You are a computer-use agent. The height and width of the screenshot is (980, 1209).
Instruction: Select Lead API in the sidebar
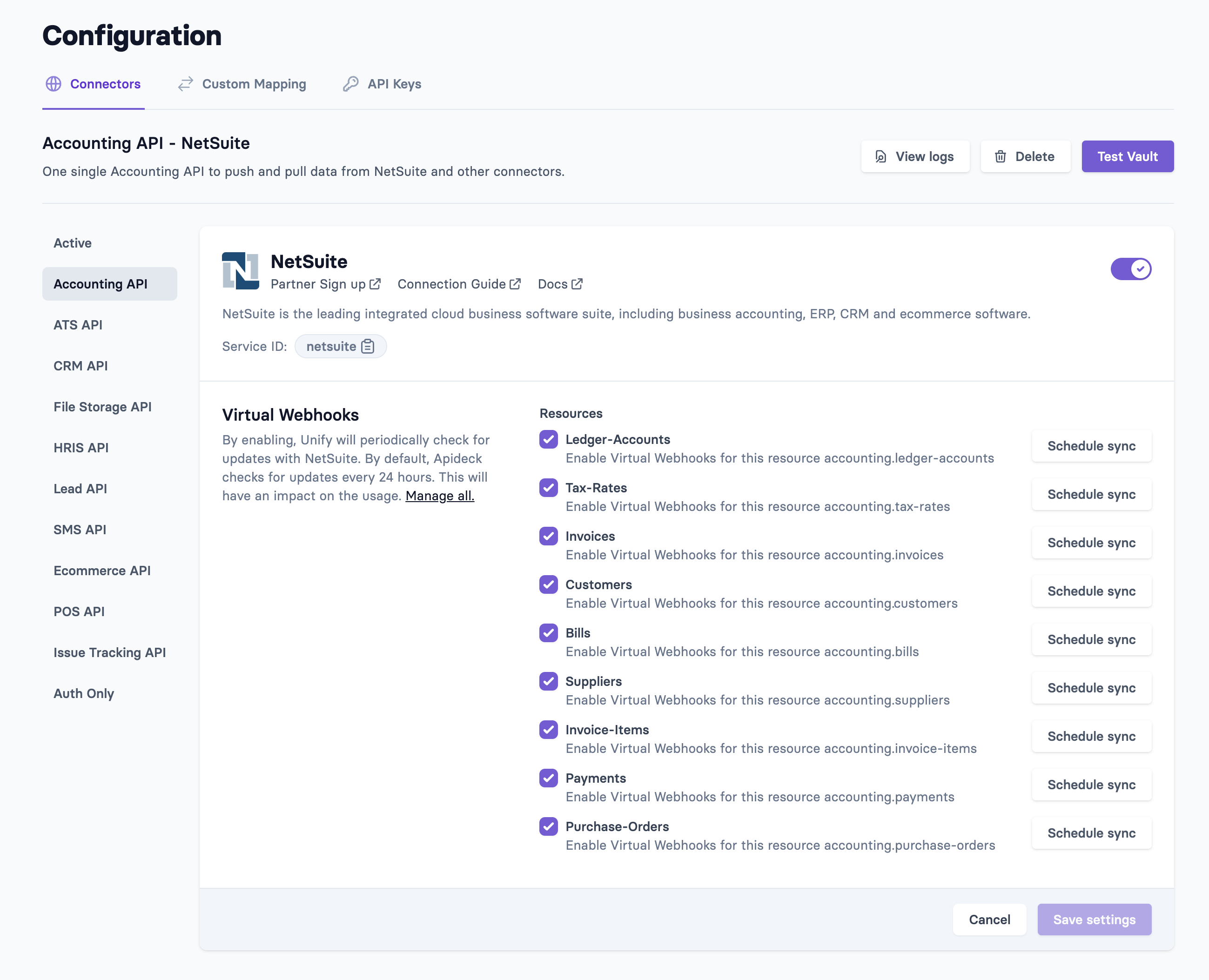109,488
